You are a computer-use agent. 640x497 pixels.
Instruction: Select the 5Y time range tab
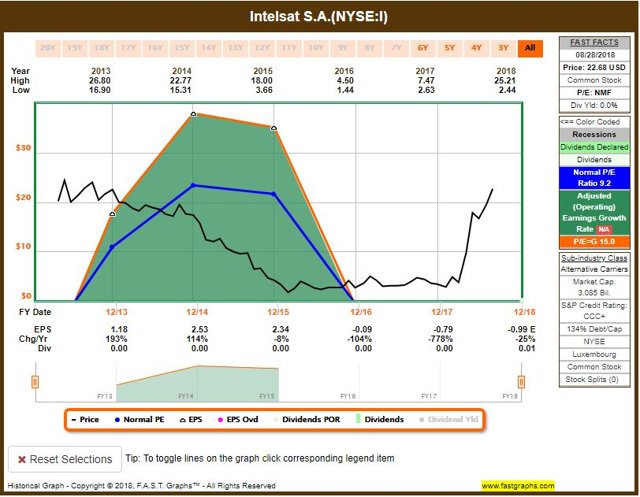450,48
